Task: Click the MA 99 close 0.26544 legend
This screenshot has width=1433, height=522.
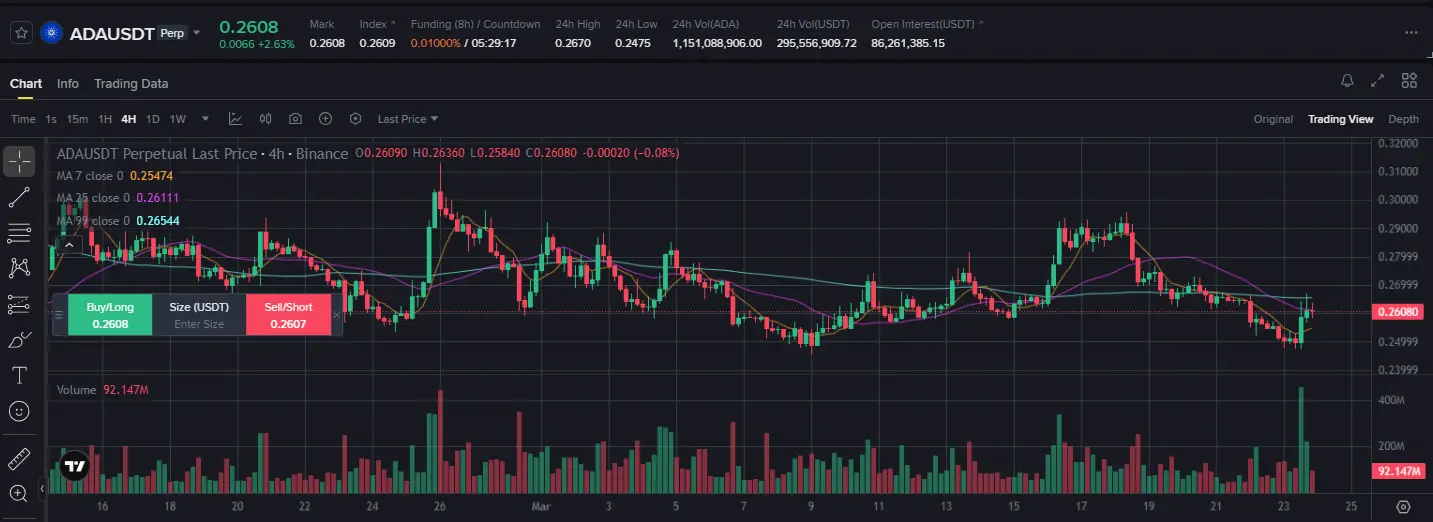Action: (x=118, y=221)
